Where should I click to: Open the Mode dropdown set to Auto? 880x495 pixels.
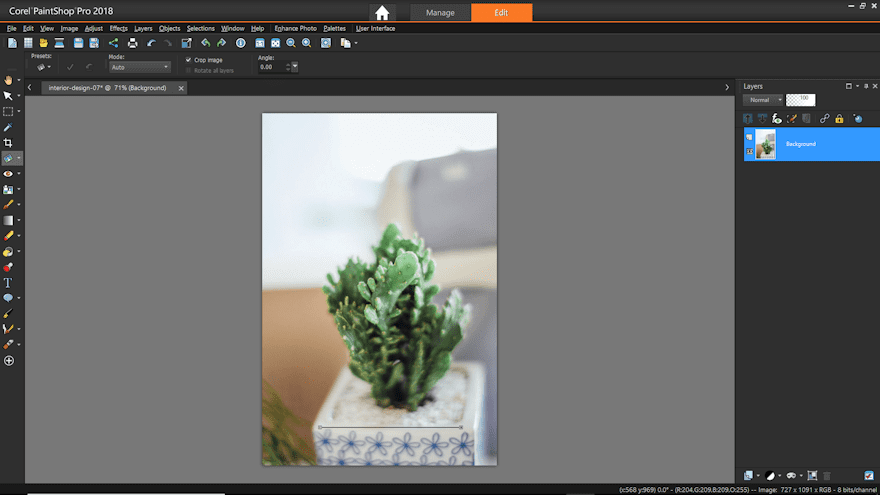pos(139,67)
